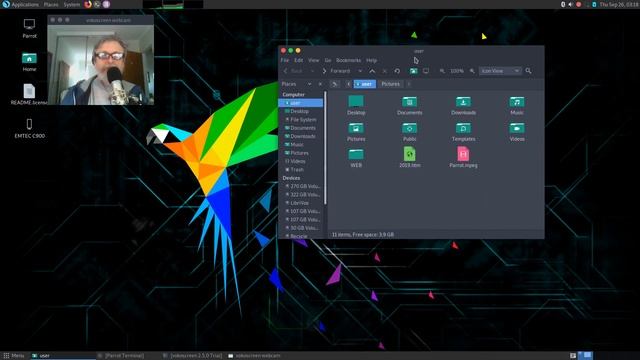This screenshot has height=360, width=640.
Task: Select the 322 GB Volume device
Action: (x=301, y=195)
